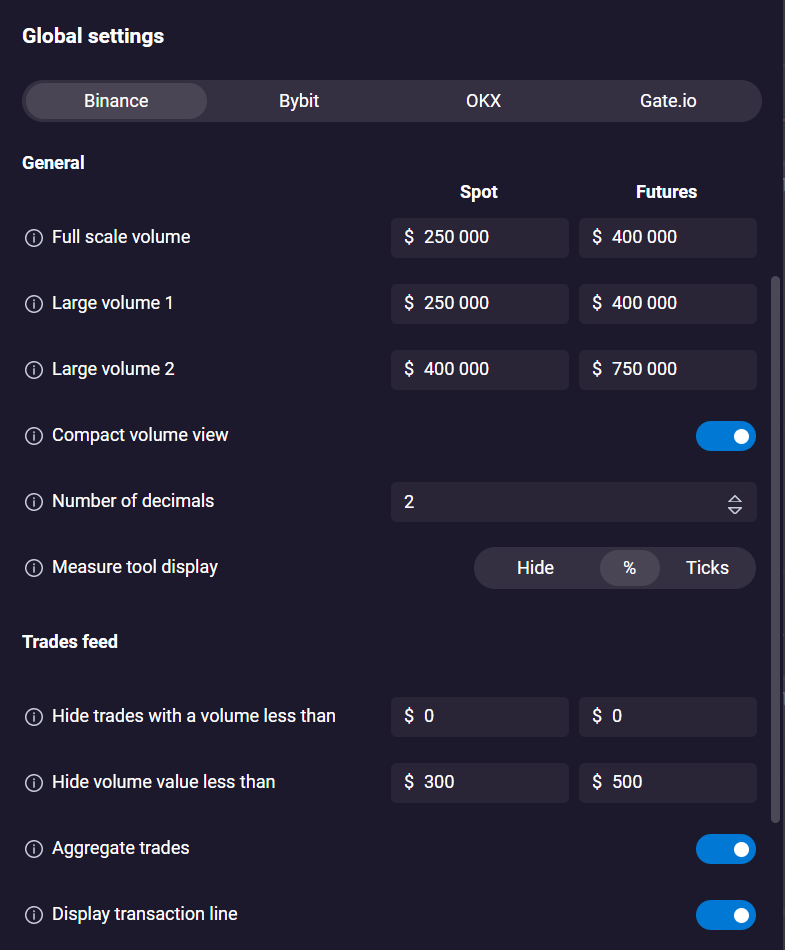Click info icon for Display transaction line
This screenshot has height=950, width=785.
(x=34, y=915)
